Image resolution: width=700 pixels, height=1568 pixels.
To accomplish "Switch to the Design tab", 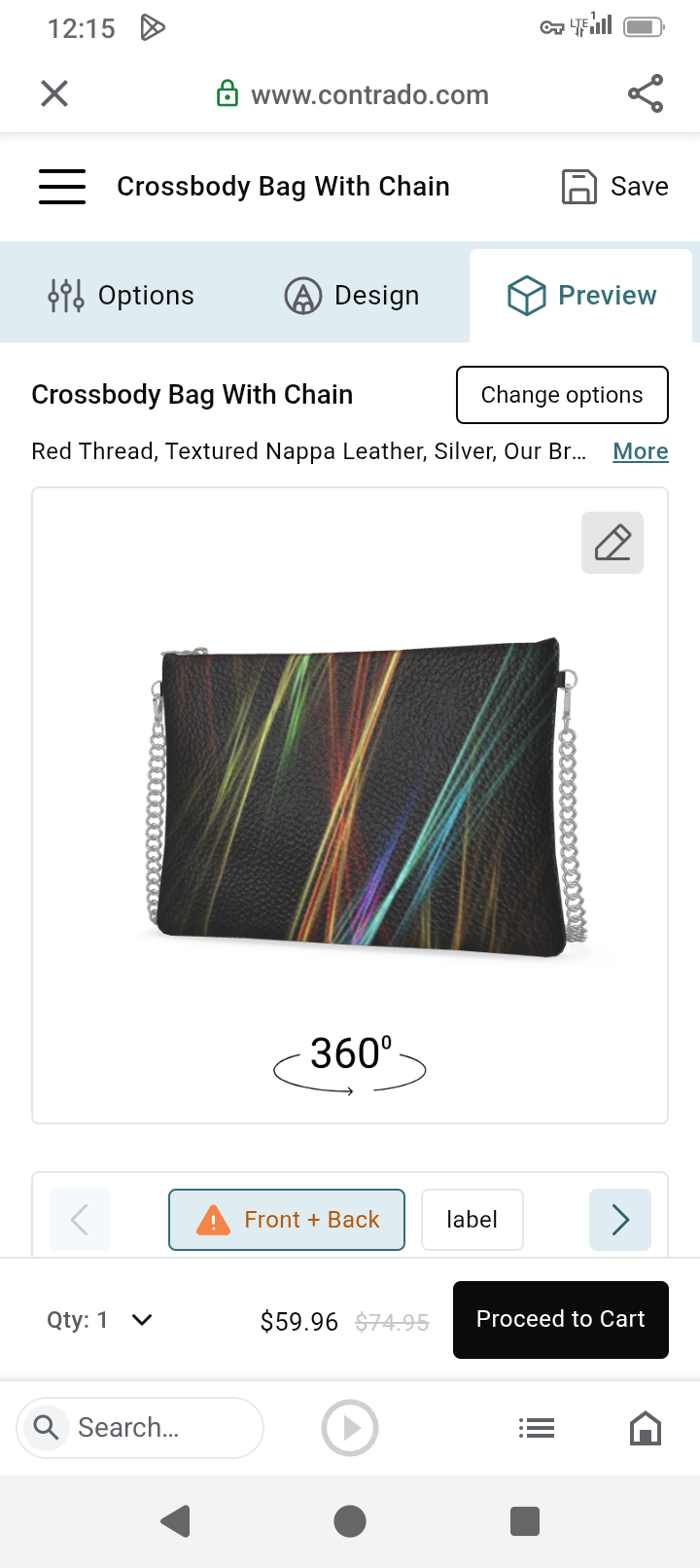I will (x=352, y=295).
